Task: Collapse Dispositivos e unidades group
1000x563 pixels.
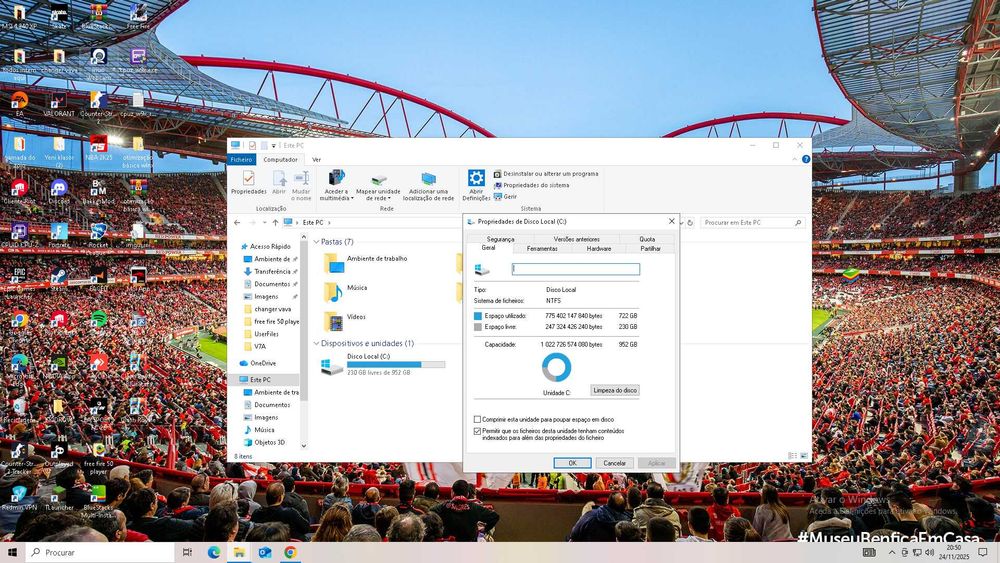Action: 316,343
